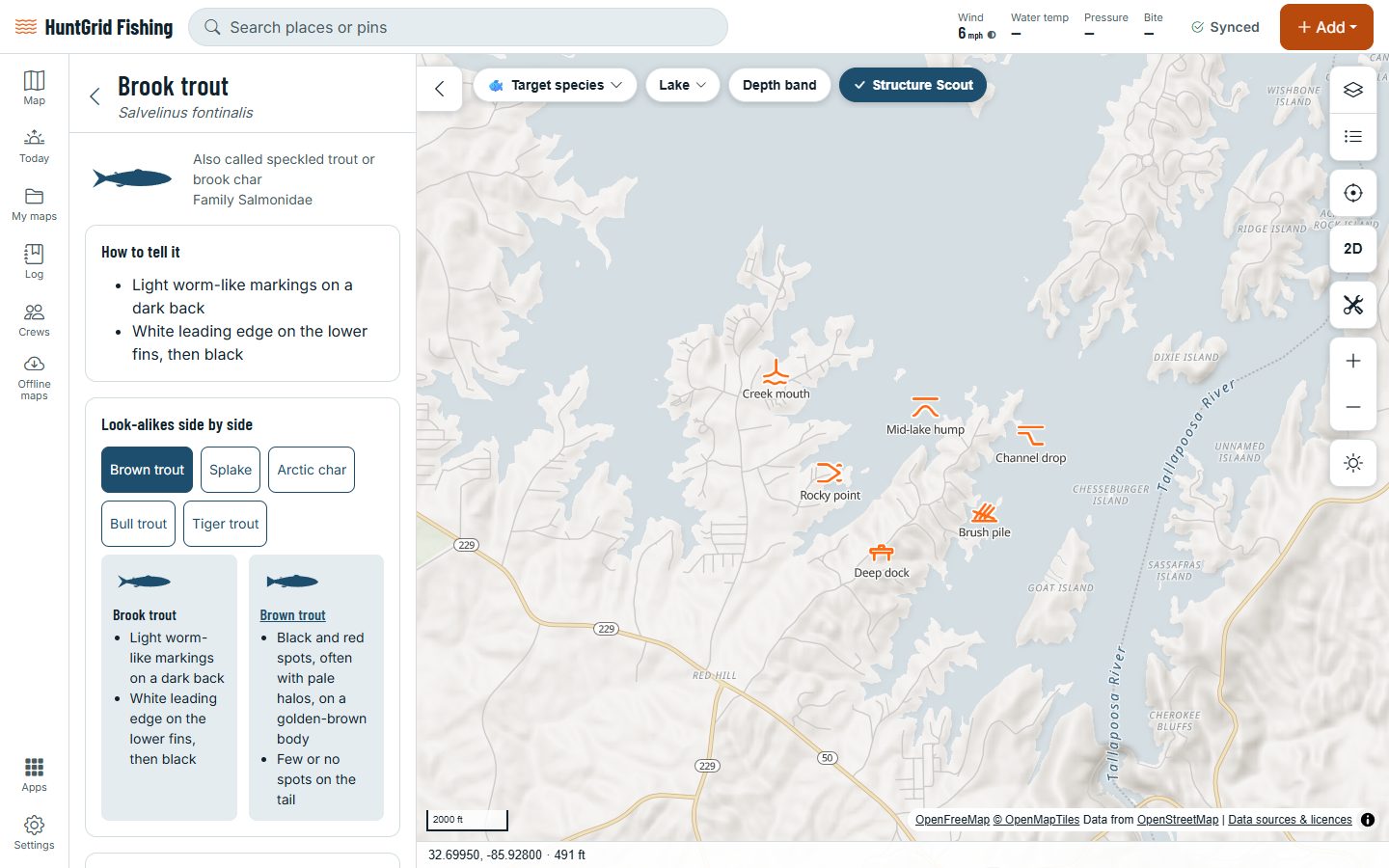Screen dimensions: 1389x868
Task: Go back from Brook trout panel
Action: click(x=95, y=96)
